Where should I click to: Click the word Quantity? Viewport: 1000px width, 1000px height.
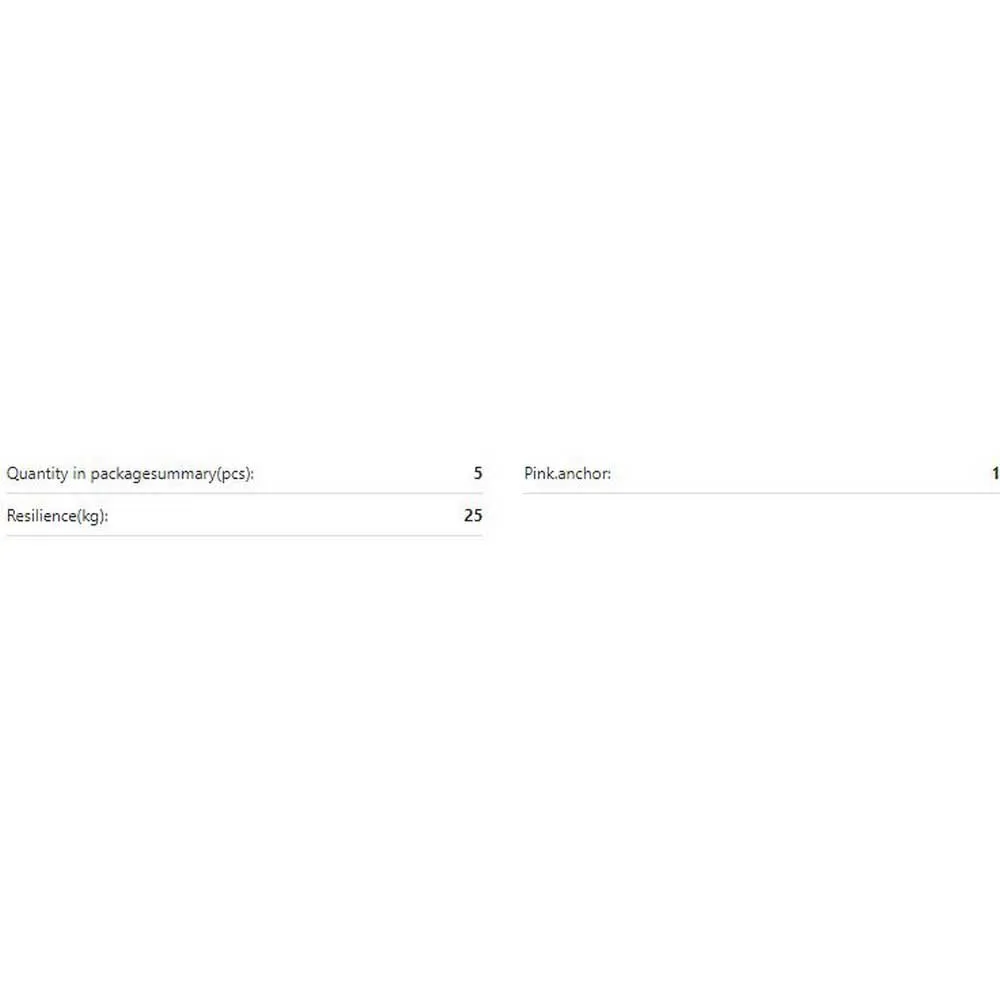click(37, 474)
